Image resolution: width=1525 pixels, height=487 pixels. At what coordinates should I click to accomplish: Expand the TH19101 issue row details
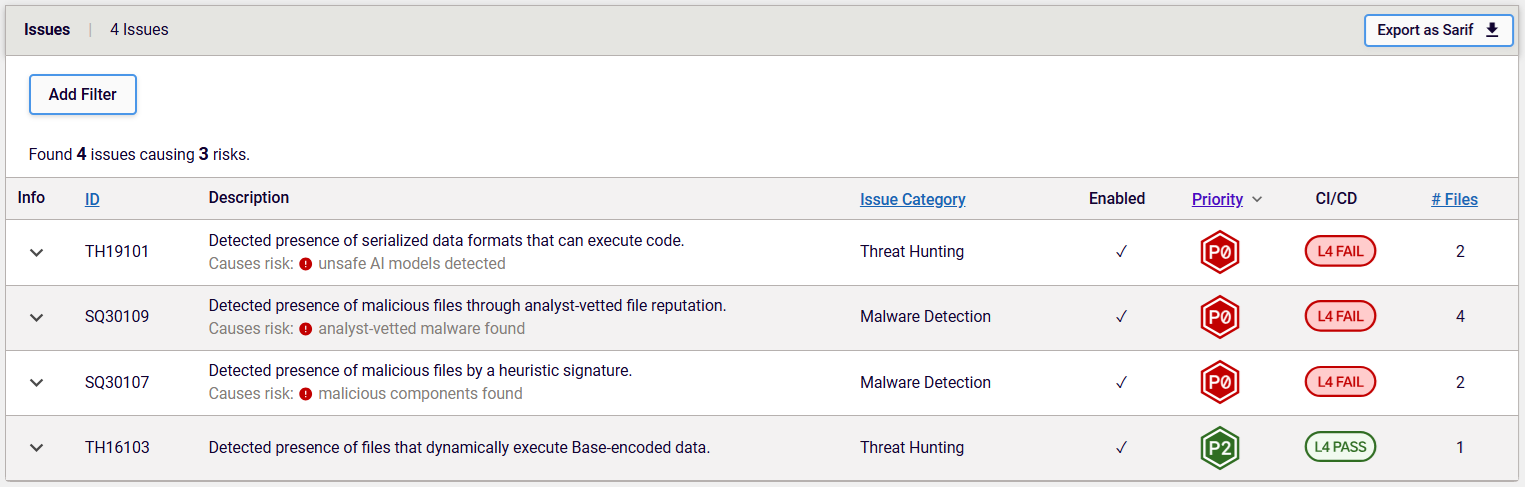point(37,252)
